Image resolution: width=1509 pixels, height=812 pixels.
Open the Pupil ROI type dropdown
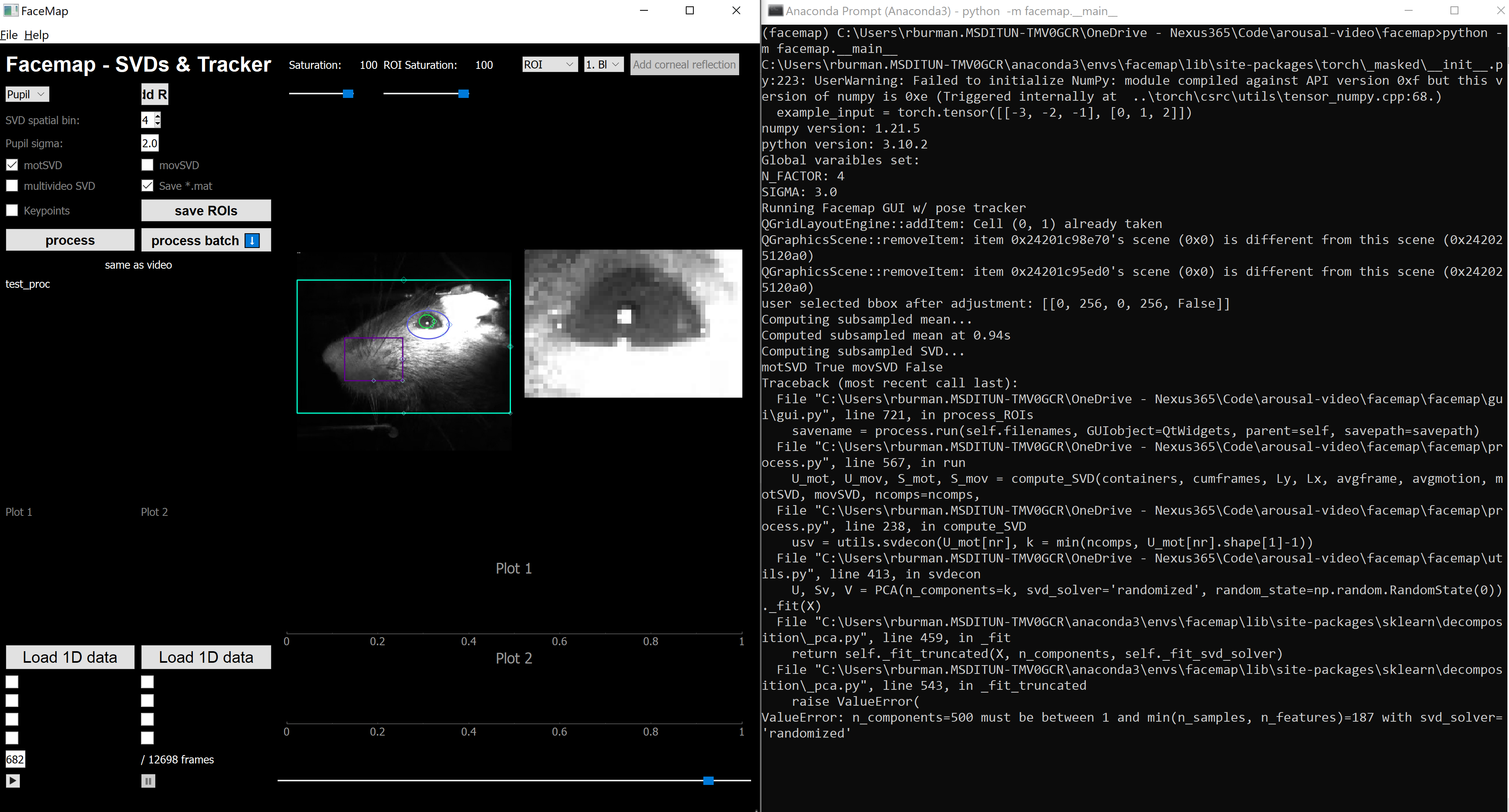coord(26,94)
